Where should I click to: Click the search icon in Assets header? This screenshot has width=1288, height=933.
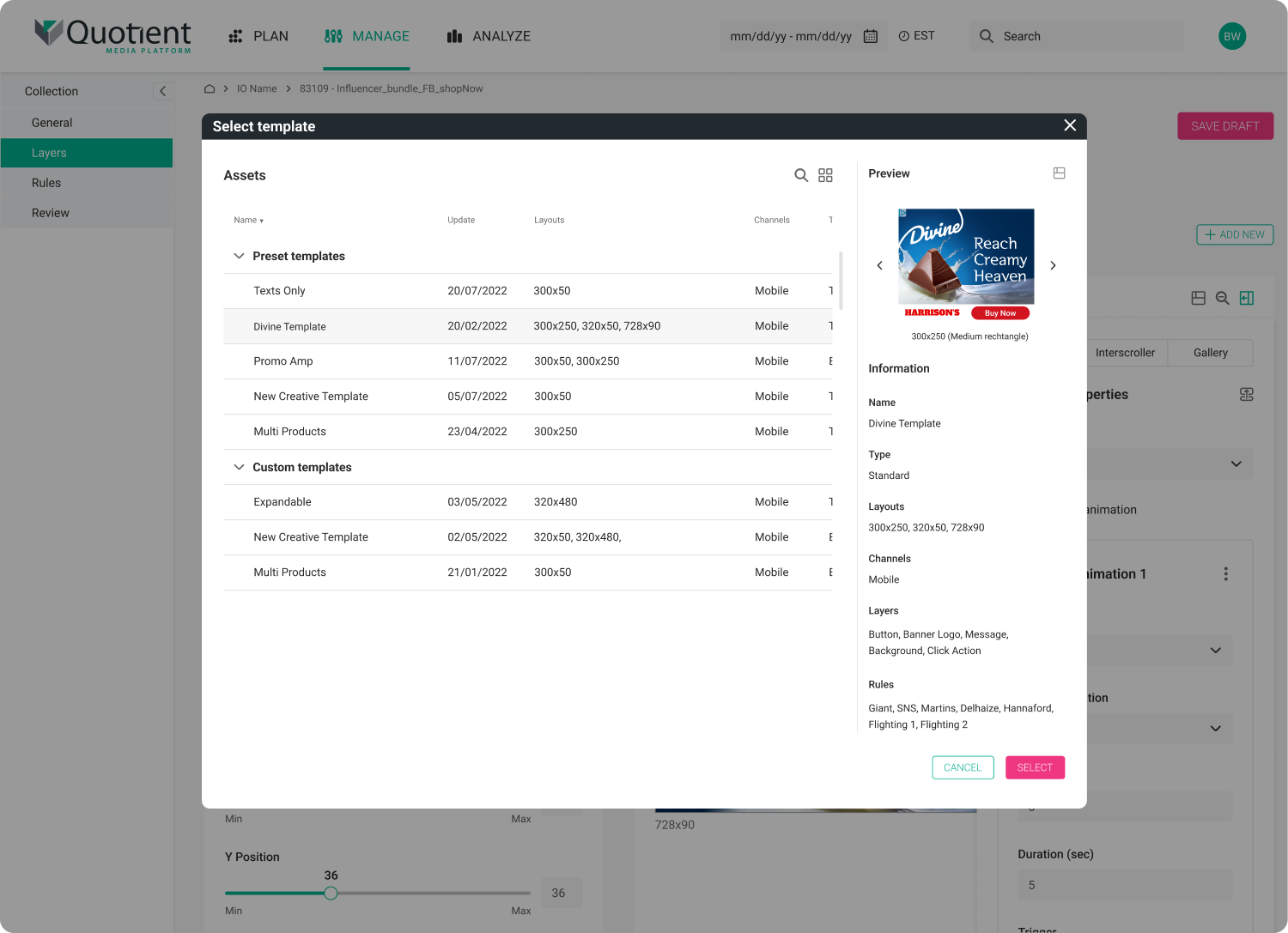pyautogui.click(x=801, y=175)
